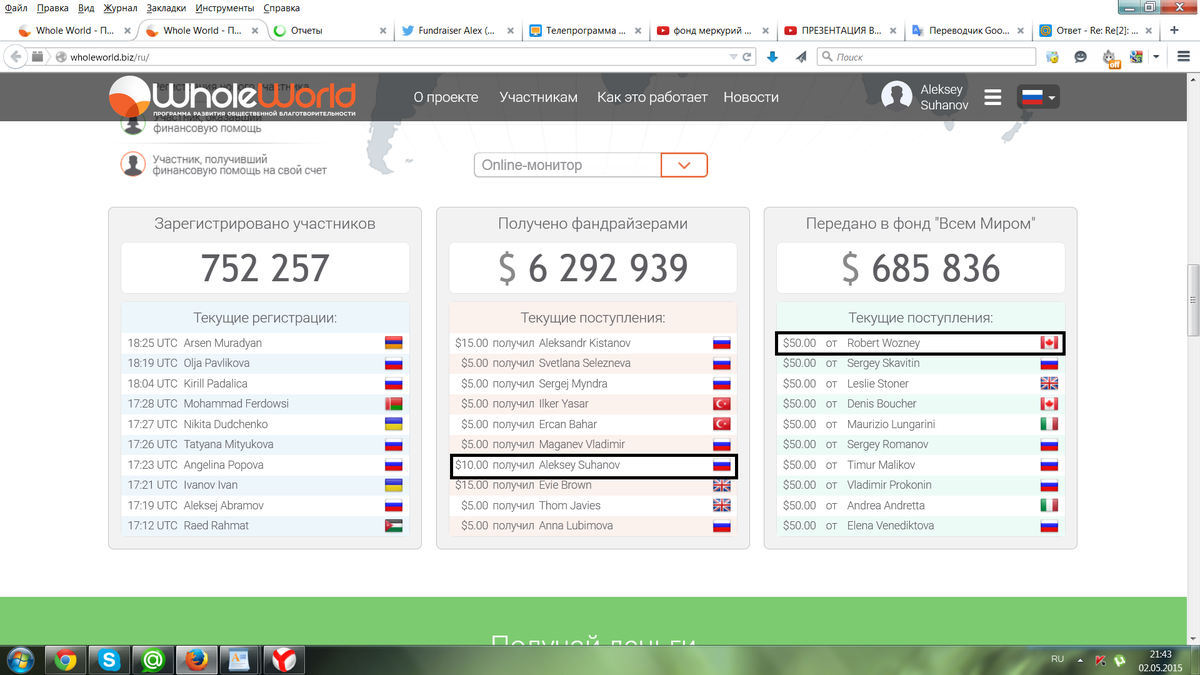Click the Aleksey Suhanov profile avatar
This screenshot has width=1200, height=675.
(896, 97)
